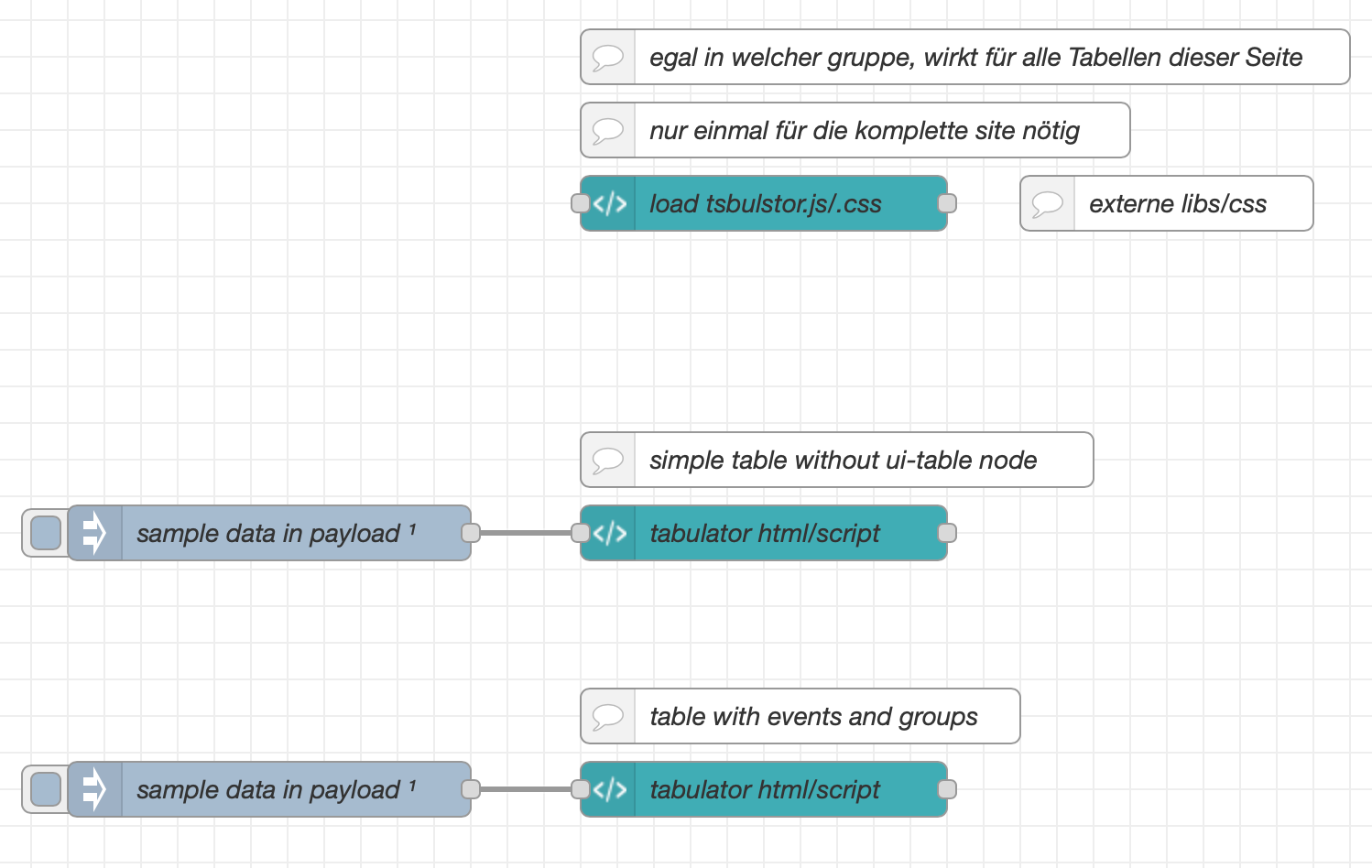Click the inject arrow icon of the node wired beneath 'simple table' comment
Screen dimensions: 1372x868
point(94,533)
